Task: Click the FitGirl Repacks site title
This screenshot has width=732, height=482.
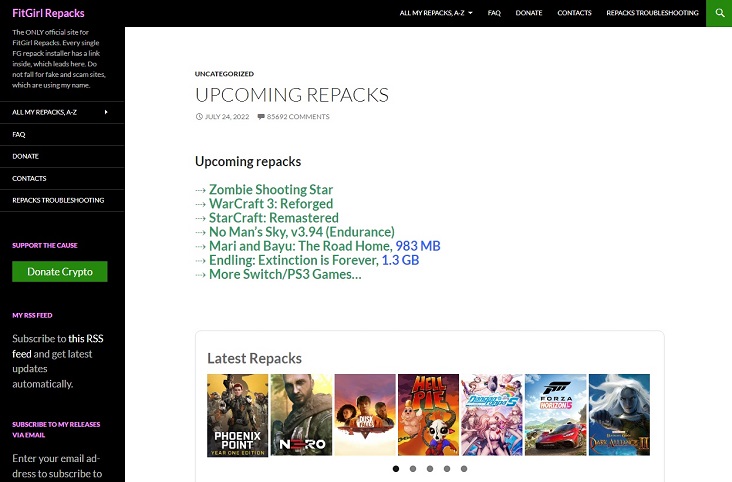Action: [x=48, y=13]
